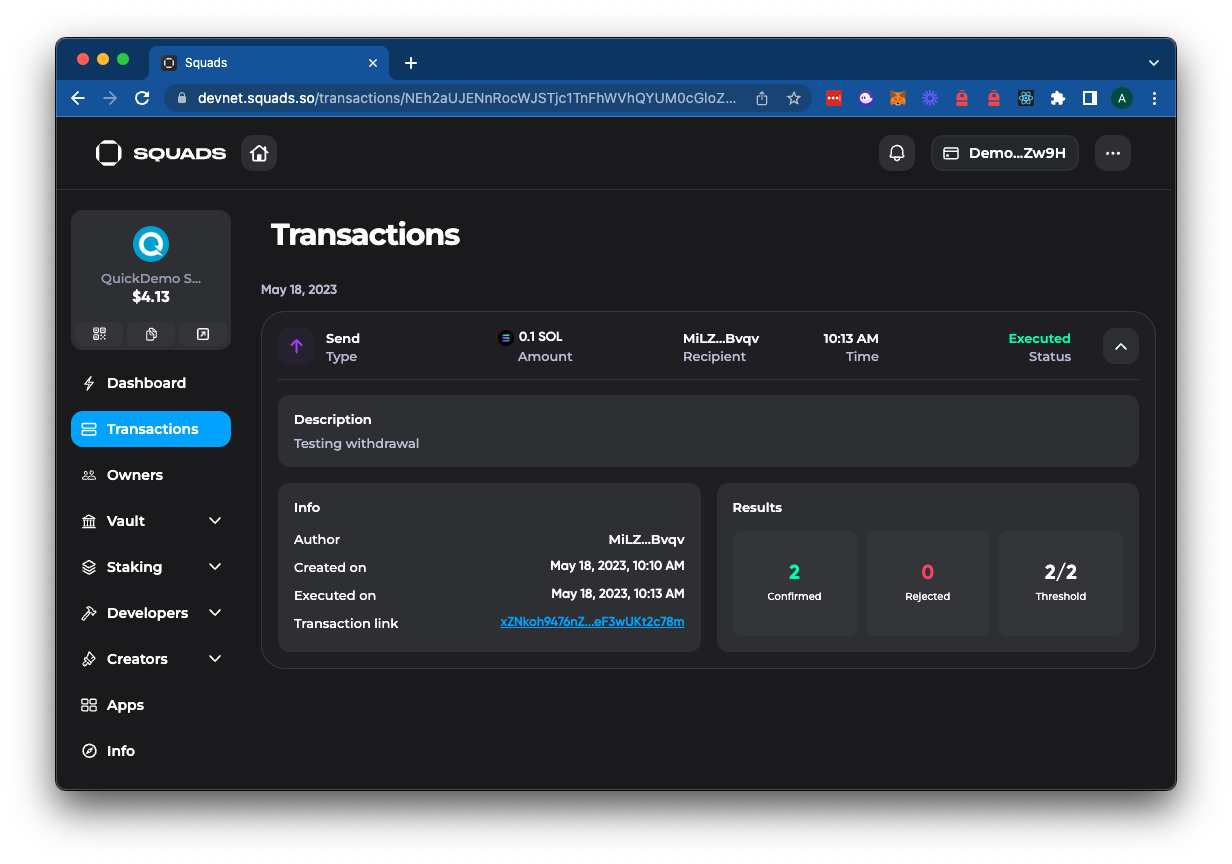This screenshot has width=1232, height=864.
Task: Open the Chrome three-dot menu
Action: [1155, 98]
